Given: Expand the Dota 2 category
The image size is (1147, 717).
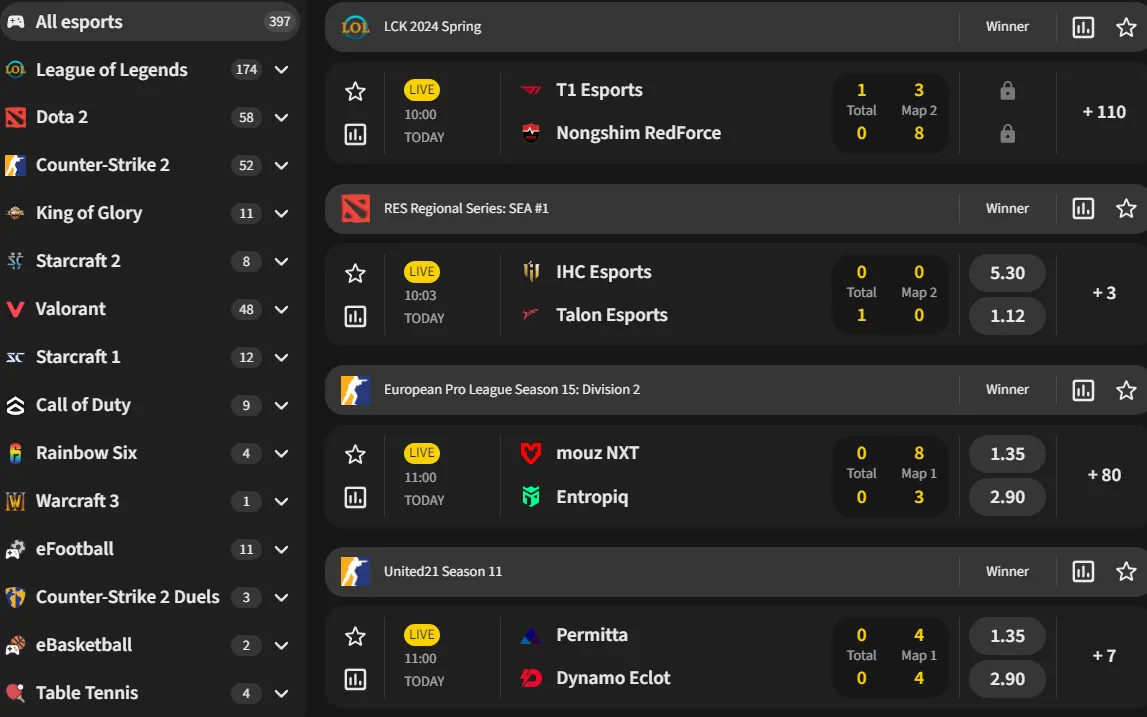Looking at the screenshot, I should 281,117.
